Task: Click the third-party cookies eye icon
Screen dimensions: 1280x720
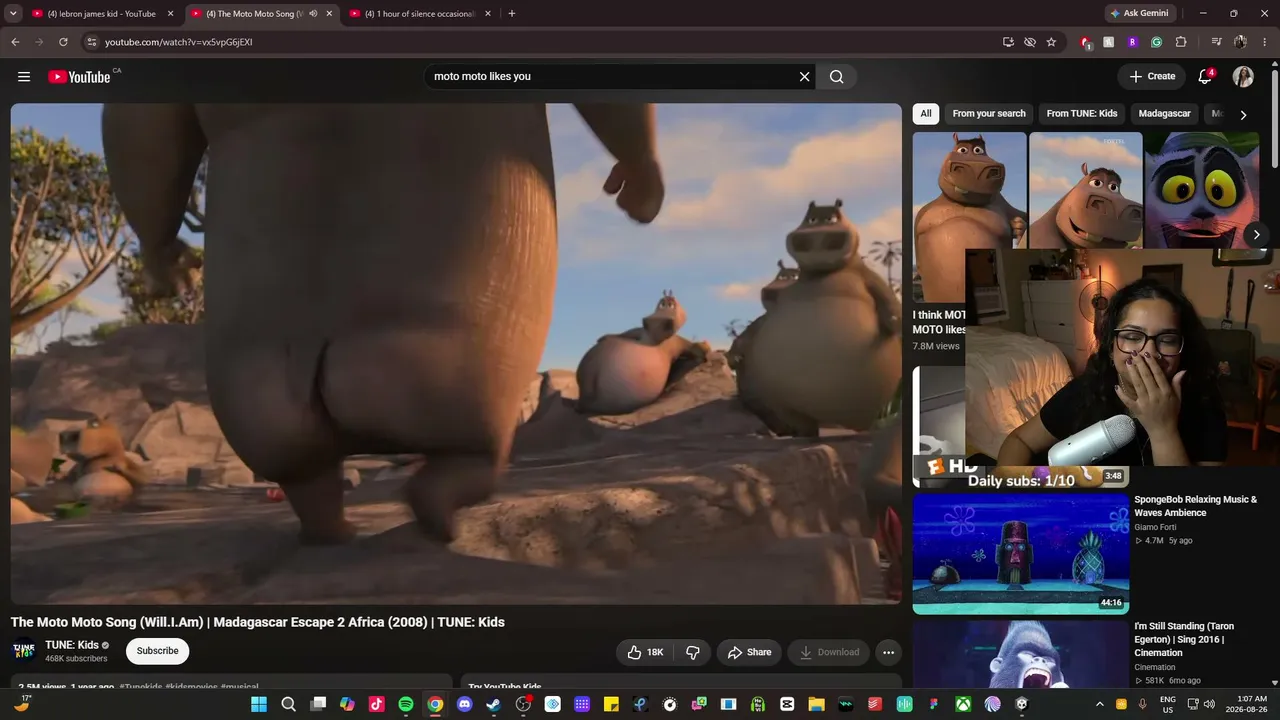Action: [1030, 42]
